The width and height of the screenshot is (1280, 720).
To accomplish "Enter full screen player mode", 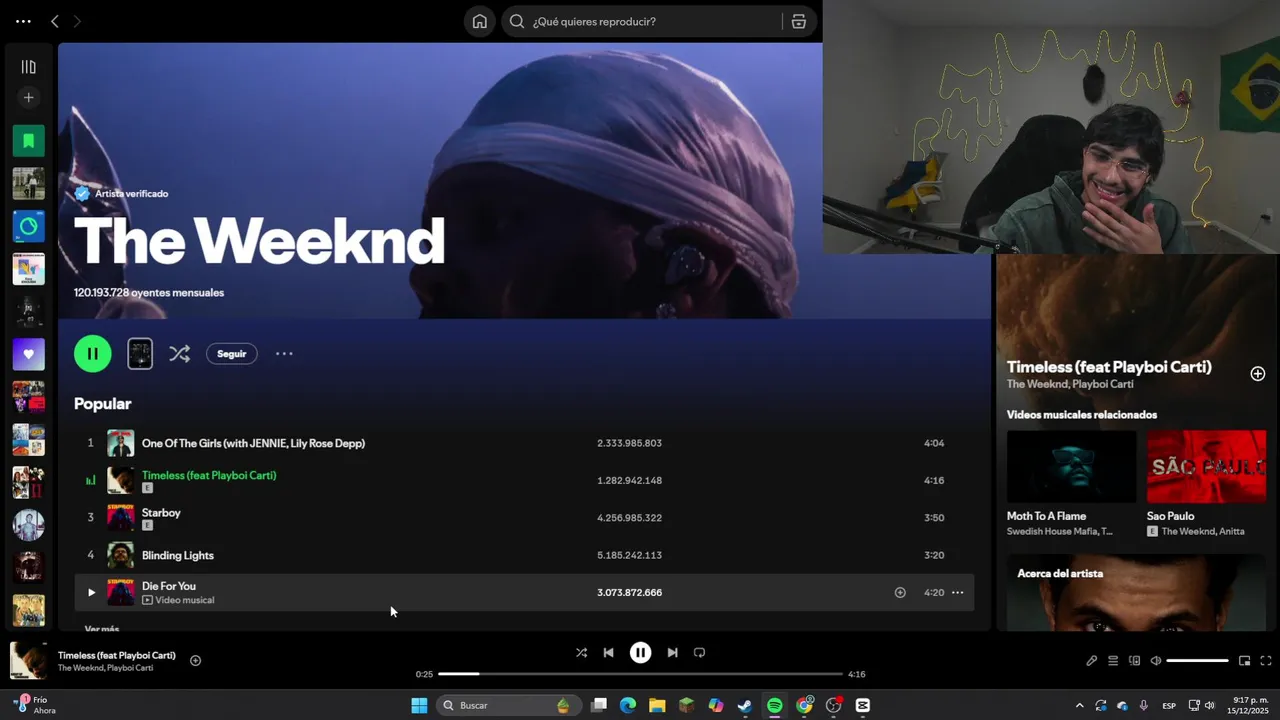I will (x=1265, y=660).
